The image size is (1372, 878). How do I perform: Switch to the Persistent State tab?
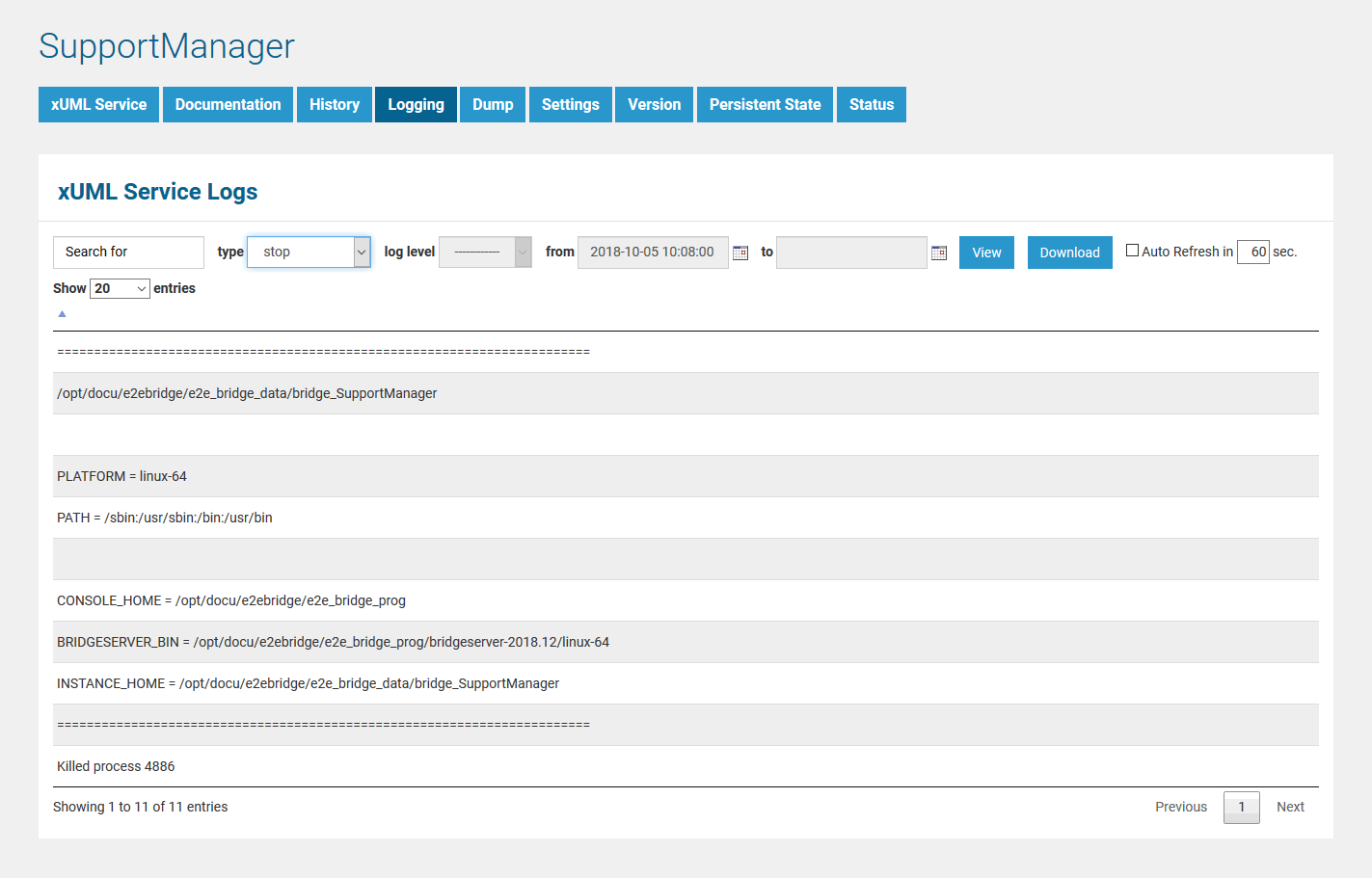tap(765, 105)
